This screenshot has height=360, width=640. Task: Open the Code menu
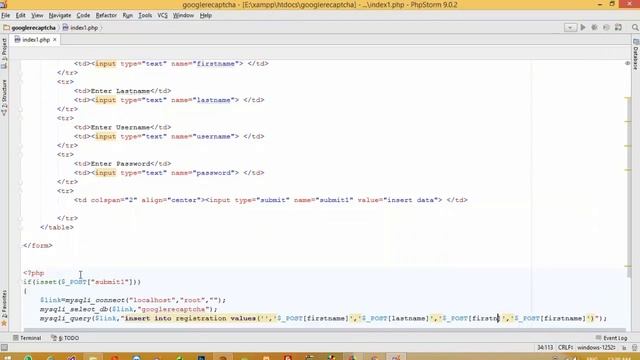click(x=83, y=15)
